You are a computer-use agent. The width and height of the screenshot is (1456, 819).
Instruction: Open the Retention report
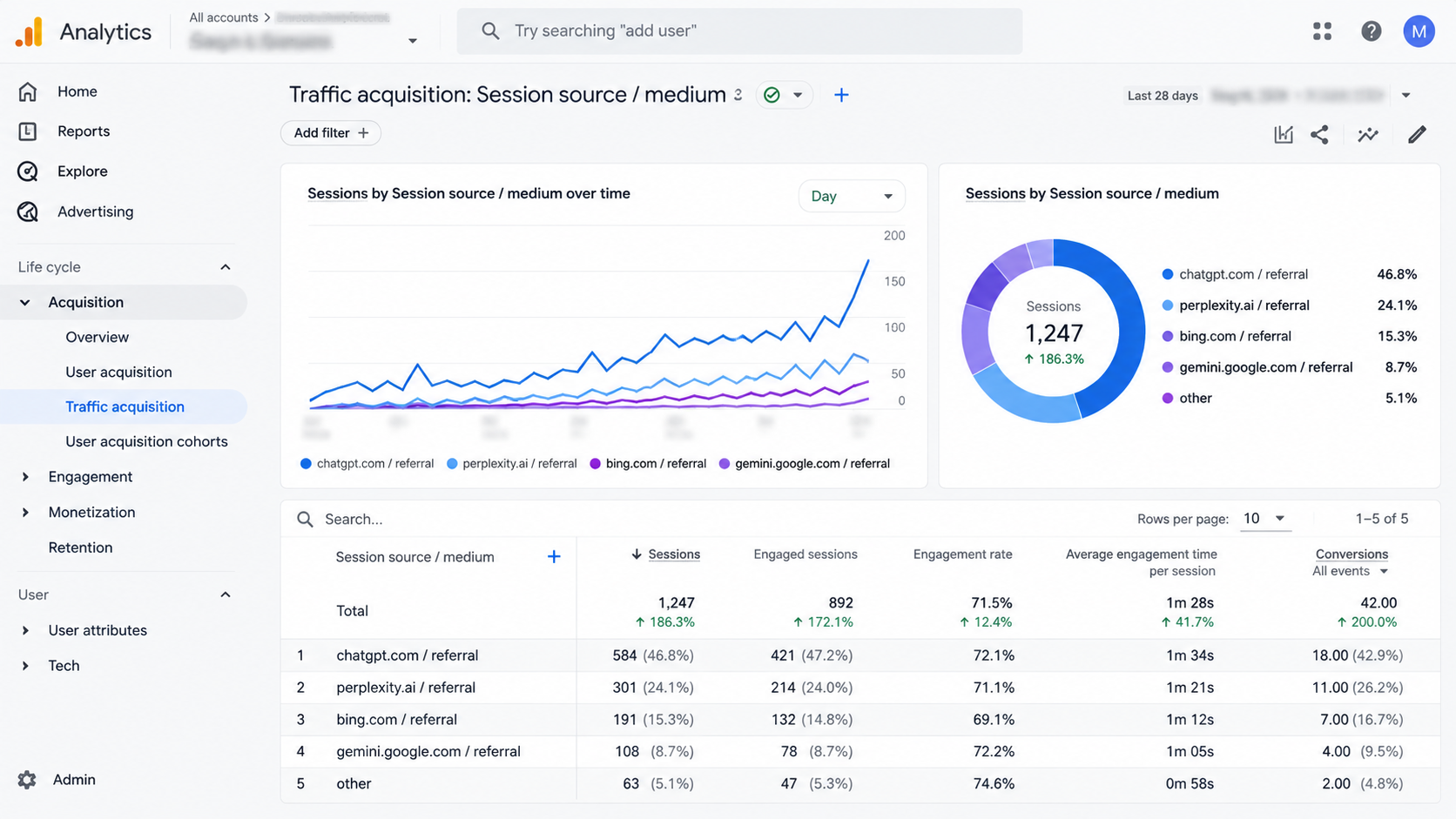coord(80,547)
